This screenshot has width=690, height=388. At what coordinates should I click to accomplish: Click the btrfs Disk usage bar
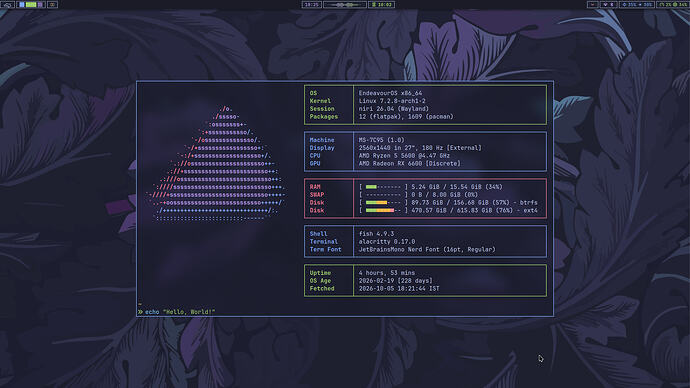(383, 203)
